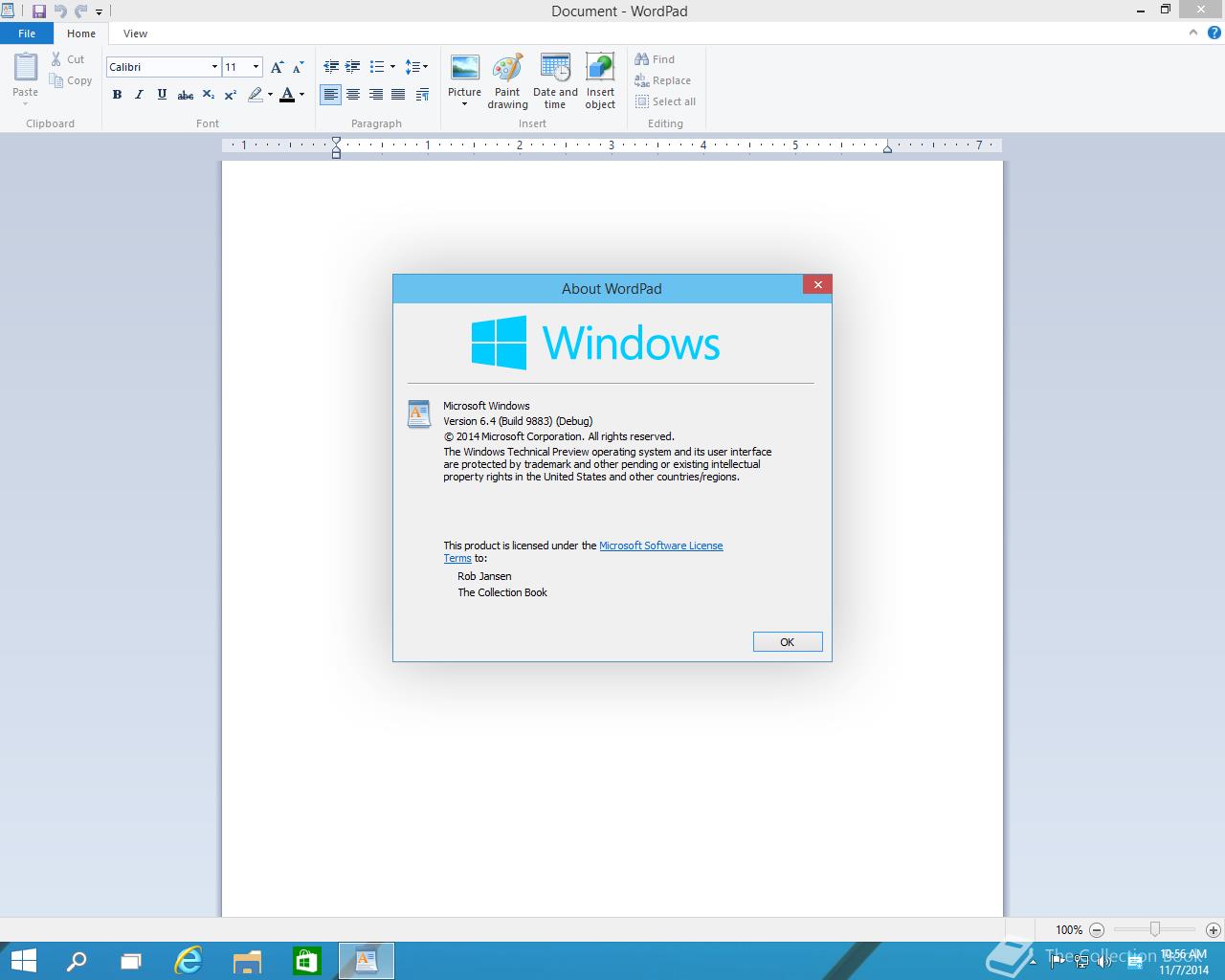Click the Copy button in Clipboard group
The height and width of the screenshot is (980, 1225).
coord(71,81)
